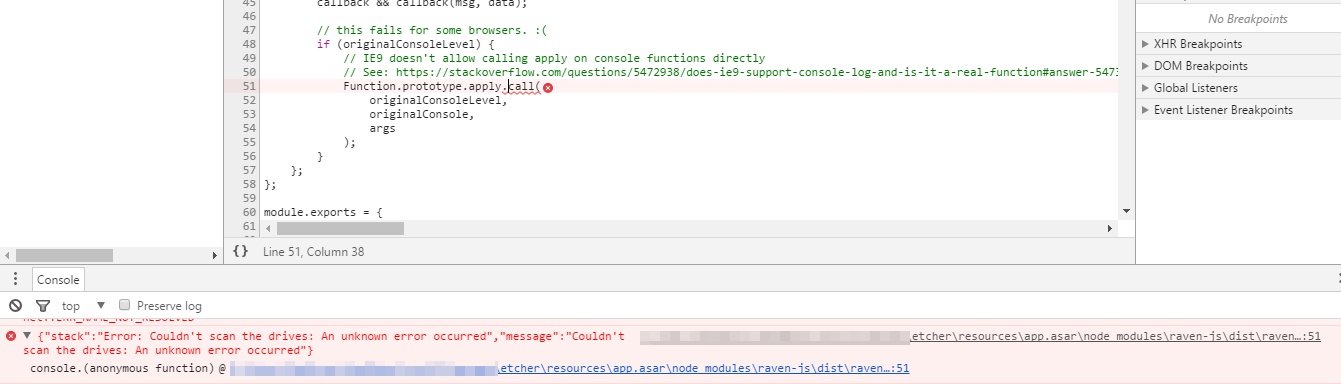Click the code editor's scroll-down arrow
This screenshot has height=384, width=1341.
coord(1127,212)
